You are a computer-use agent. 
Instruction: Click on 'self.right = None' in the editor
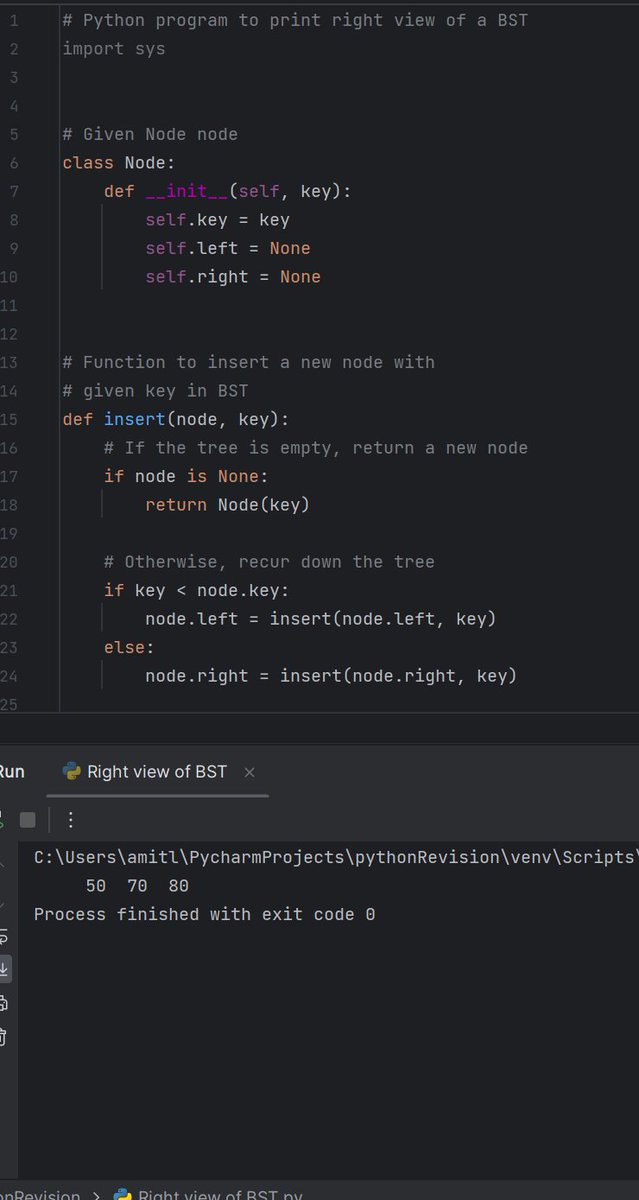point(233,276)
